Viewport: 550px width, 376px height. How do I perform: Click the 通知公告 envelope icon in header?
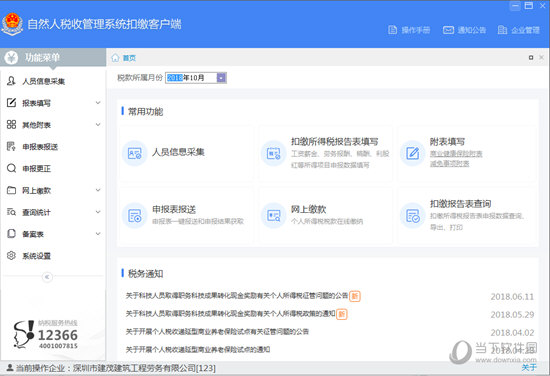(x=448, y=30)
